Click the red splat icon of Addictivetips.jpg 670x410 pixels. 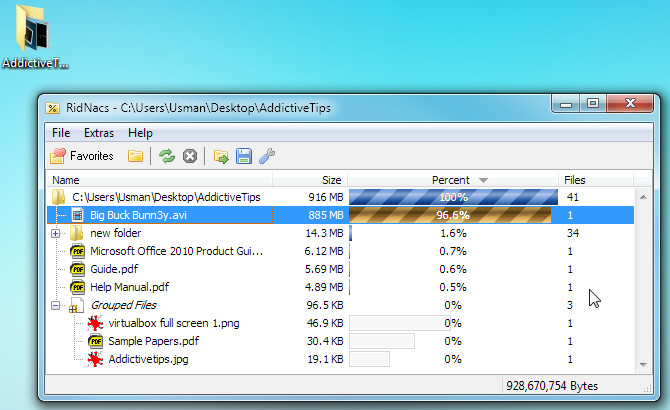pos(95,359)
